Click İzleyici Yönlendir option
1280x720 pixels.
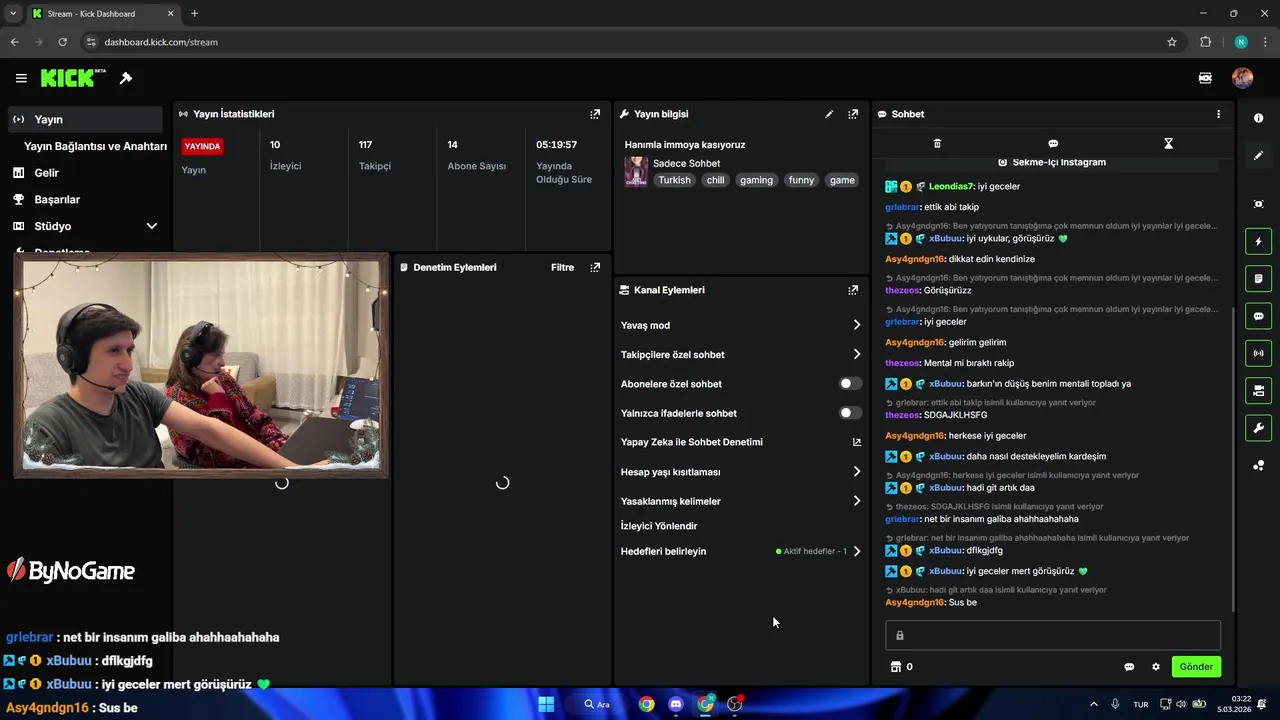point(659,526)
